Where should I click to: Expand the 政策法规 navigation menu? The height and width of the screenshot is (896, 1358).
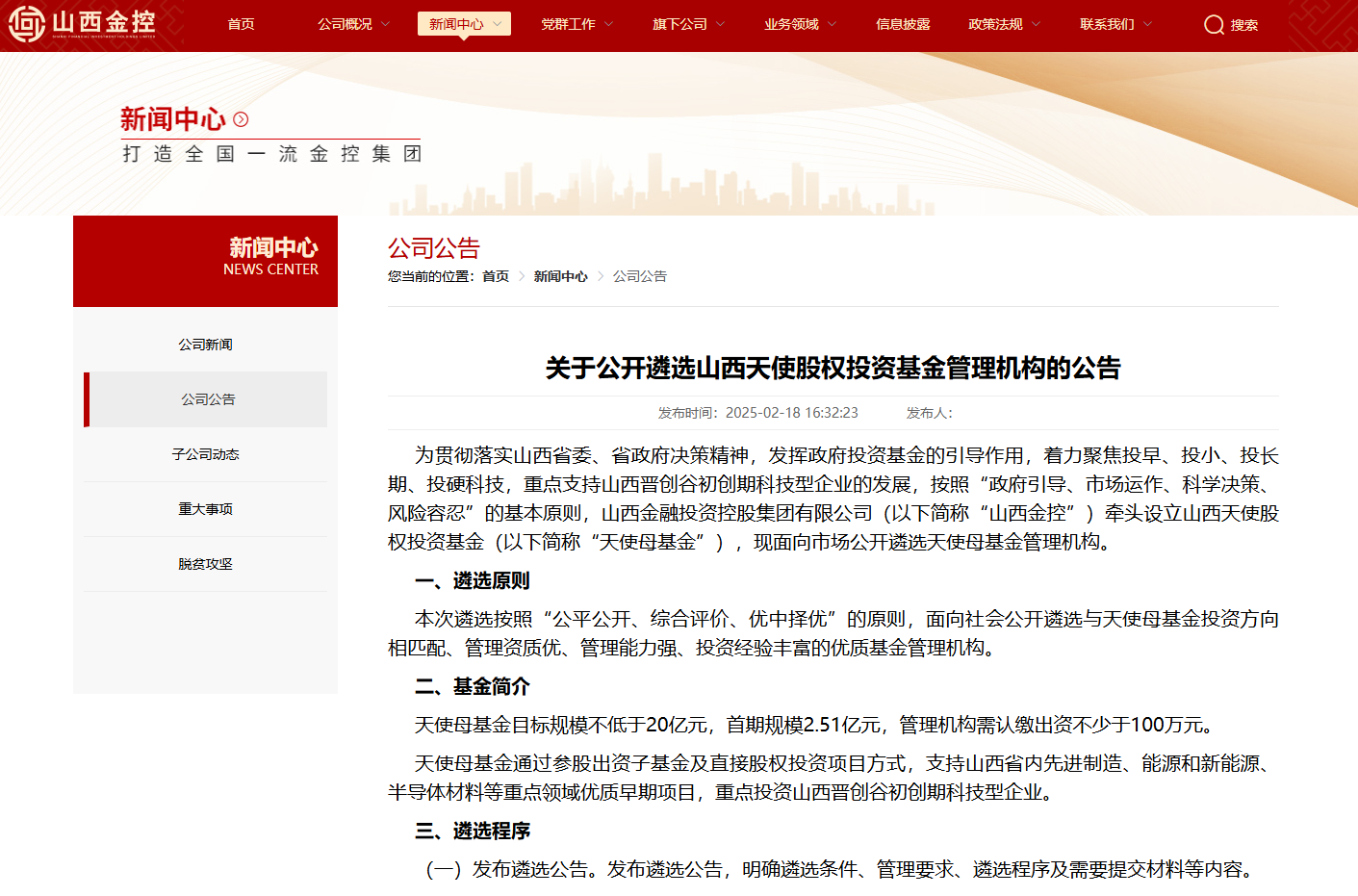[1004, 24]
